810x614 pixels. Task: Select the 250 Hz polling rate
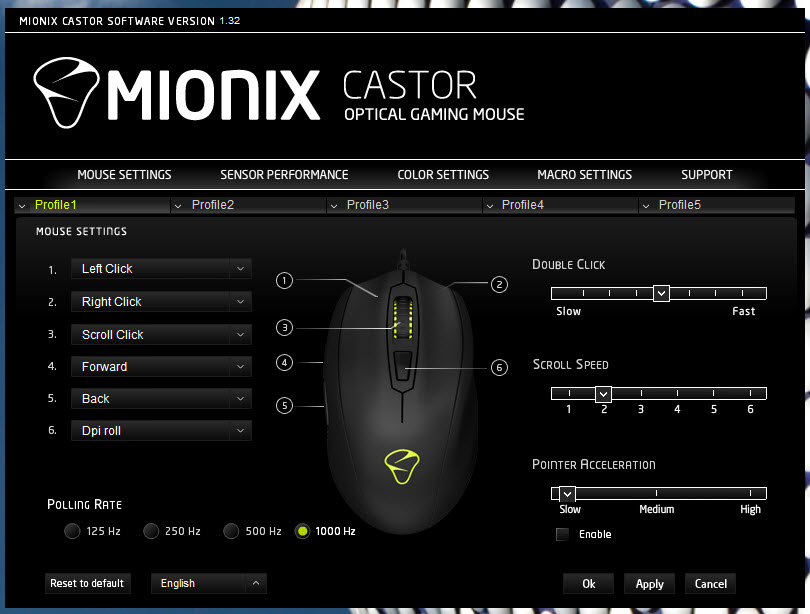(x=151, y=531)
